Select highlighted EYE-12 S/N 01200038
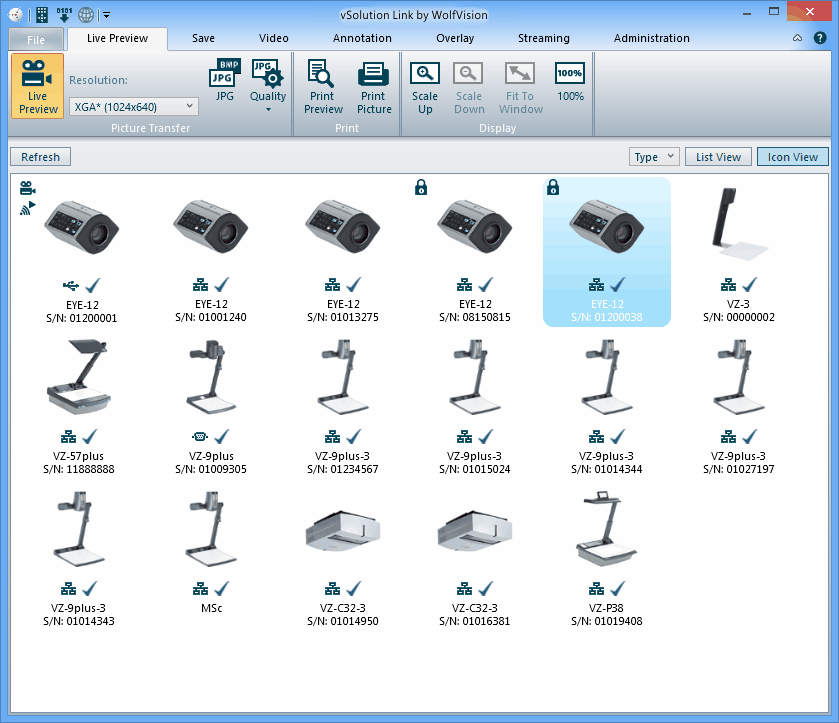 607,253
